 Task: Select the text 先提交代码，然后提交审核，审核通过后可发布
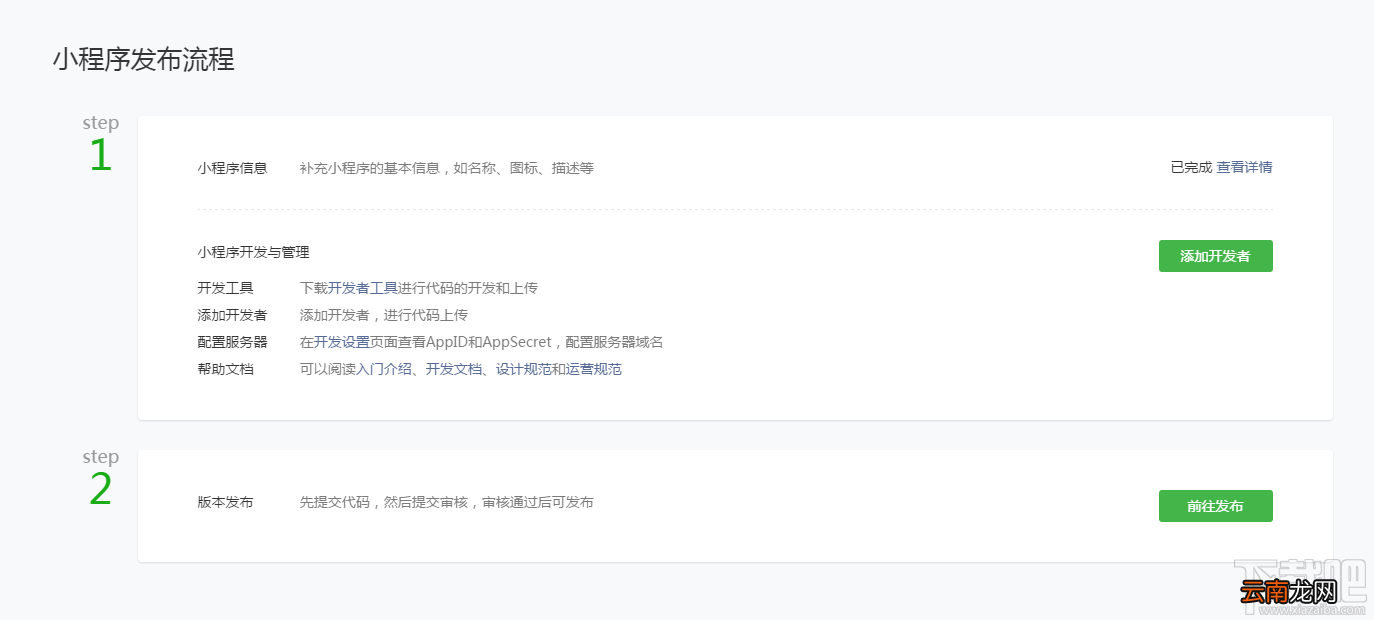pyautogui.click(x=447, y=502)
